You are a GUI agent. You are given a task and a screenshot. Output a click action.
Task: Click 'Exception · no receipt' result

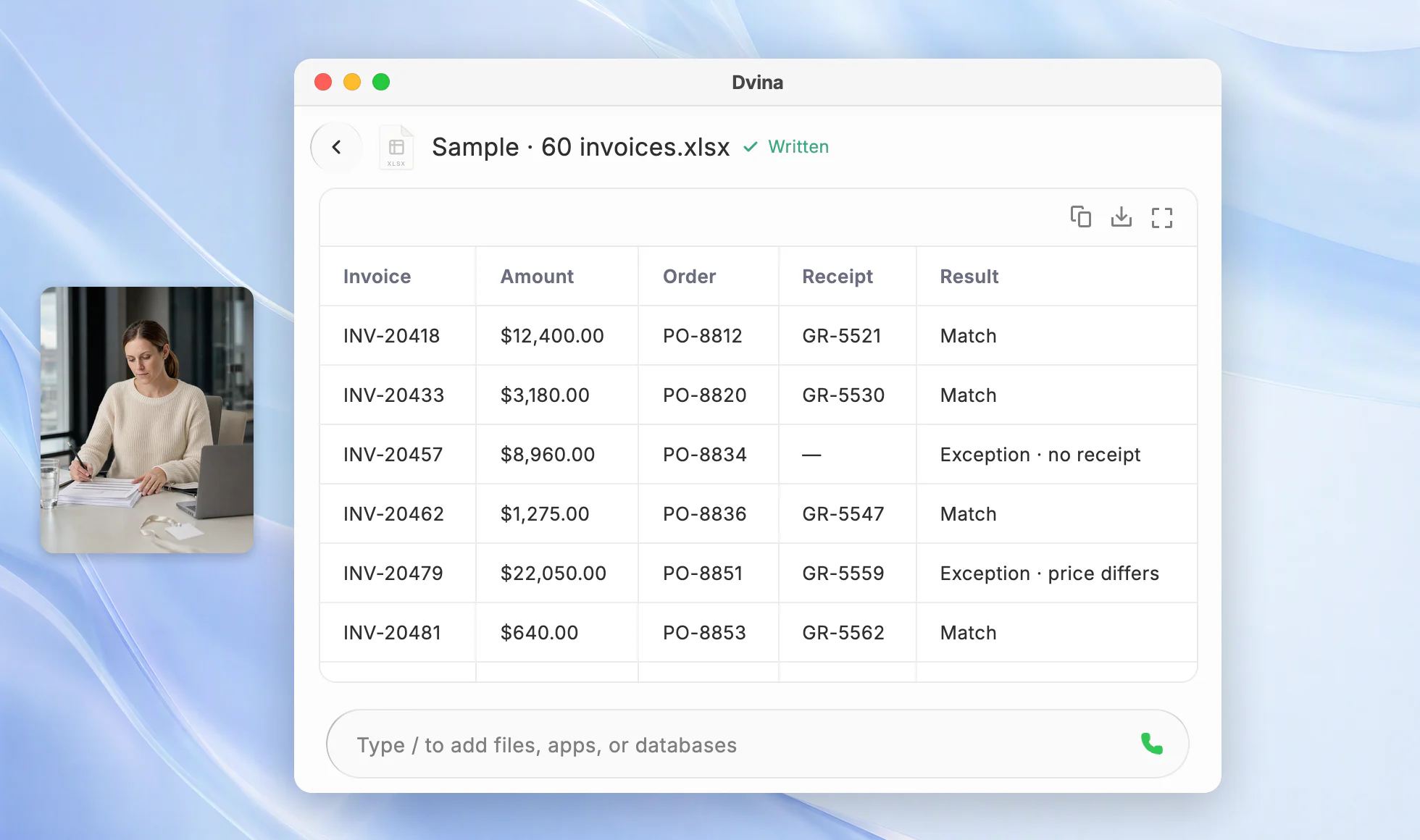pos(1040,454)
